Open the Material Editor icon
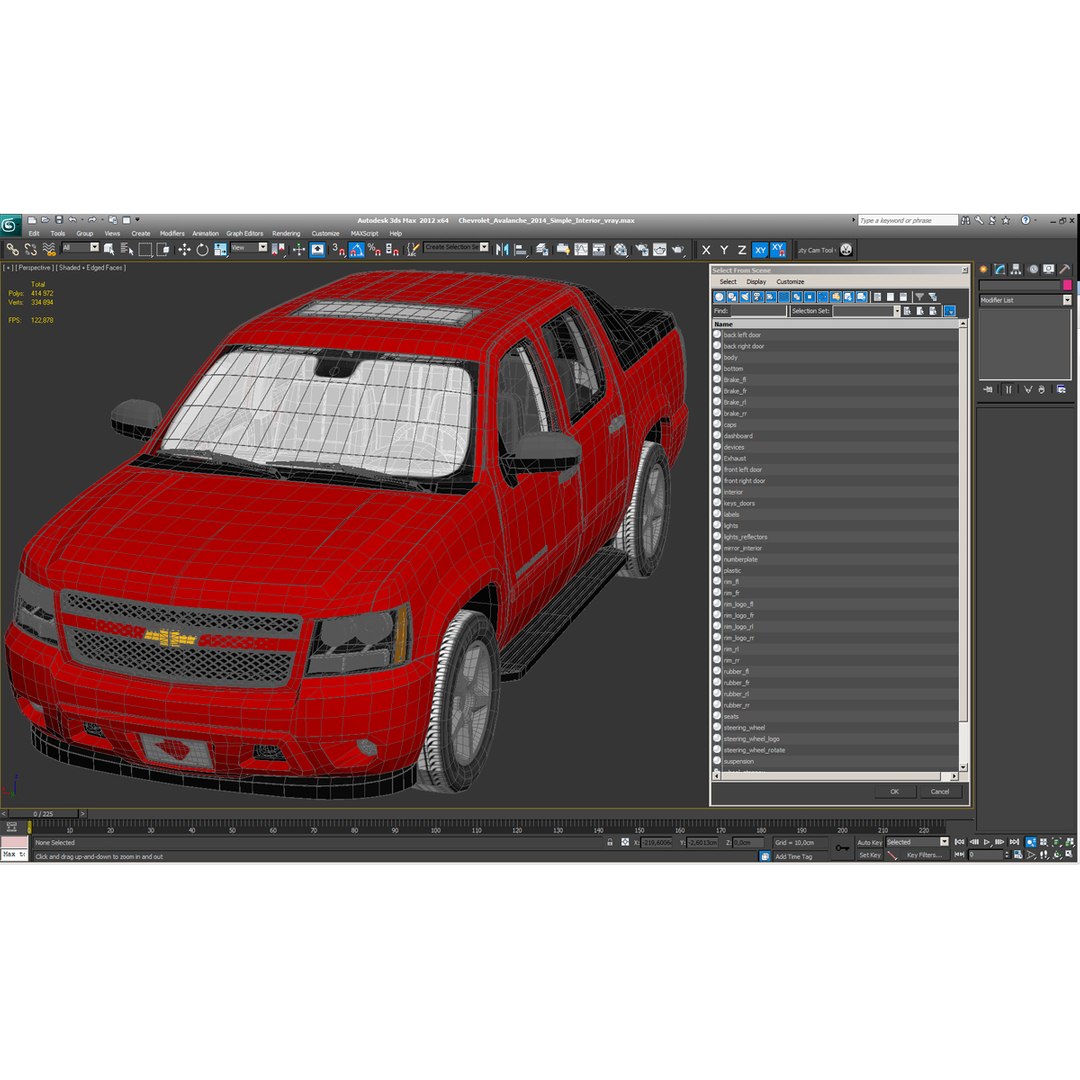1080x1080 pixels. (621, 249)
